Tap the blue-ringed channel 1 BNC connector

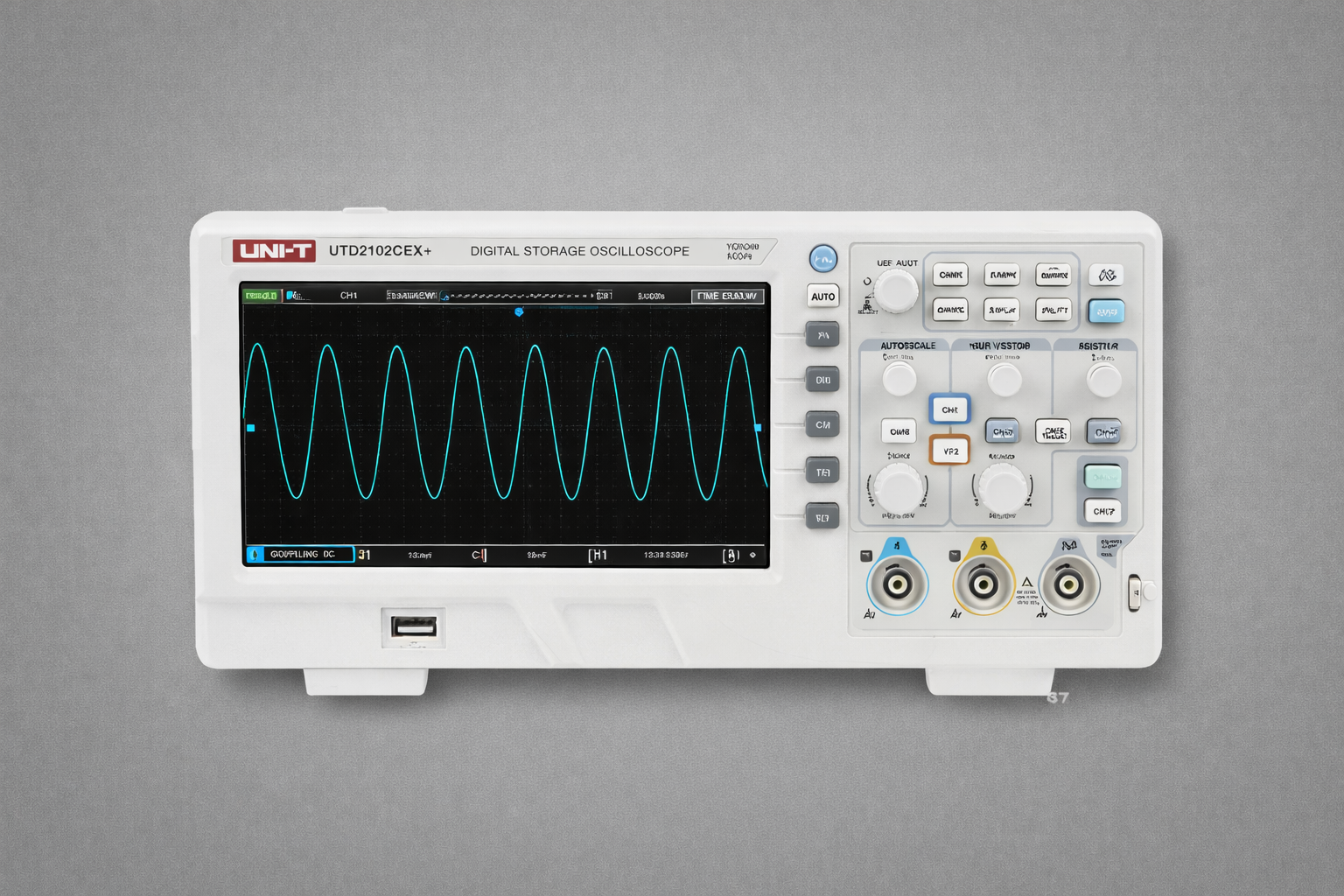897,584
